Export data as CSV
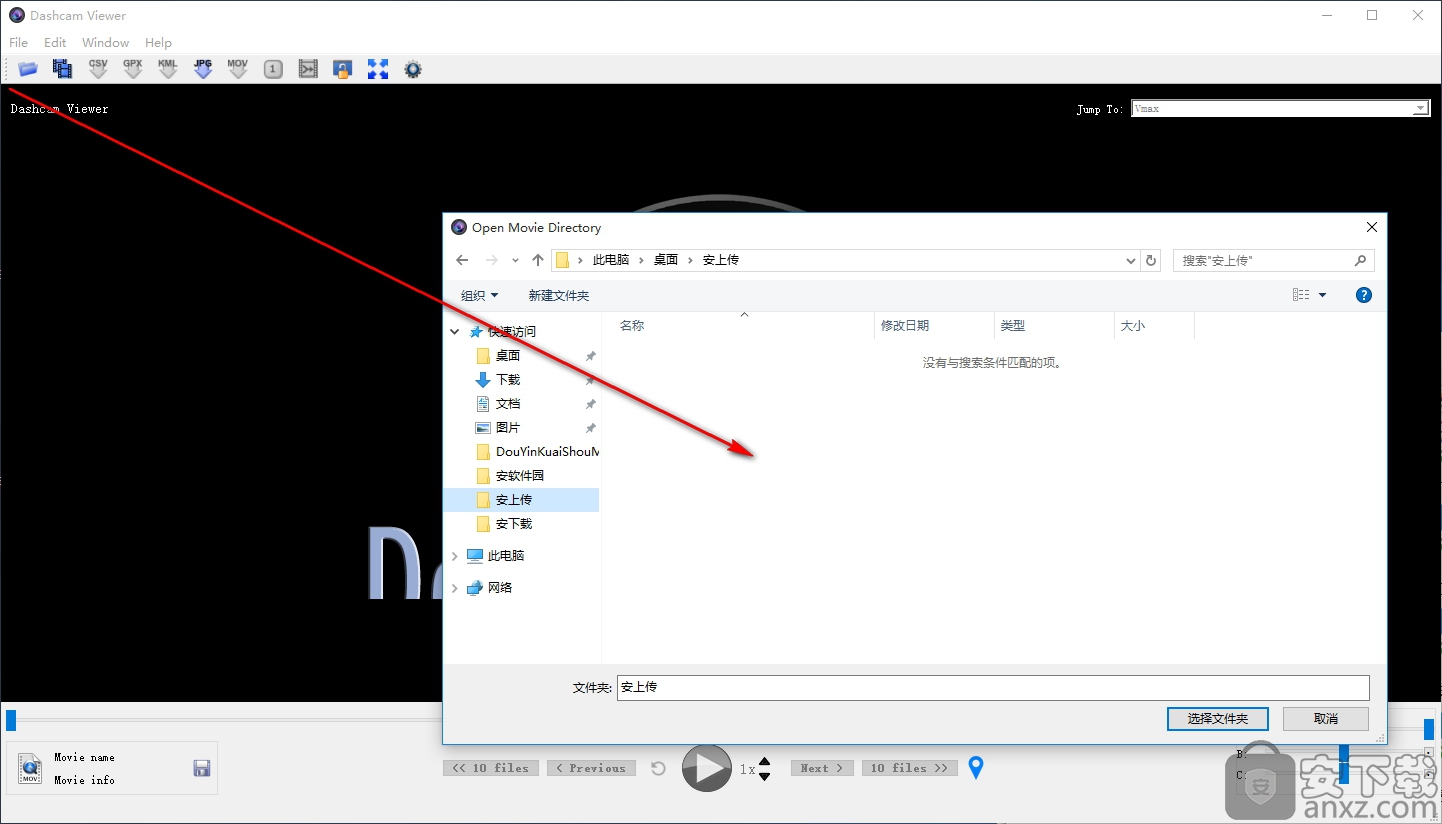The image size is (1442, 824). [x=98, y=69]
